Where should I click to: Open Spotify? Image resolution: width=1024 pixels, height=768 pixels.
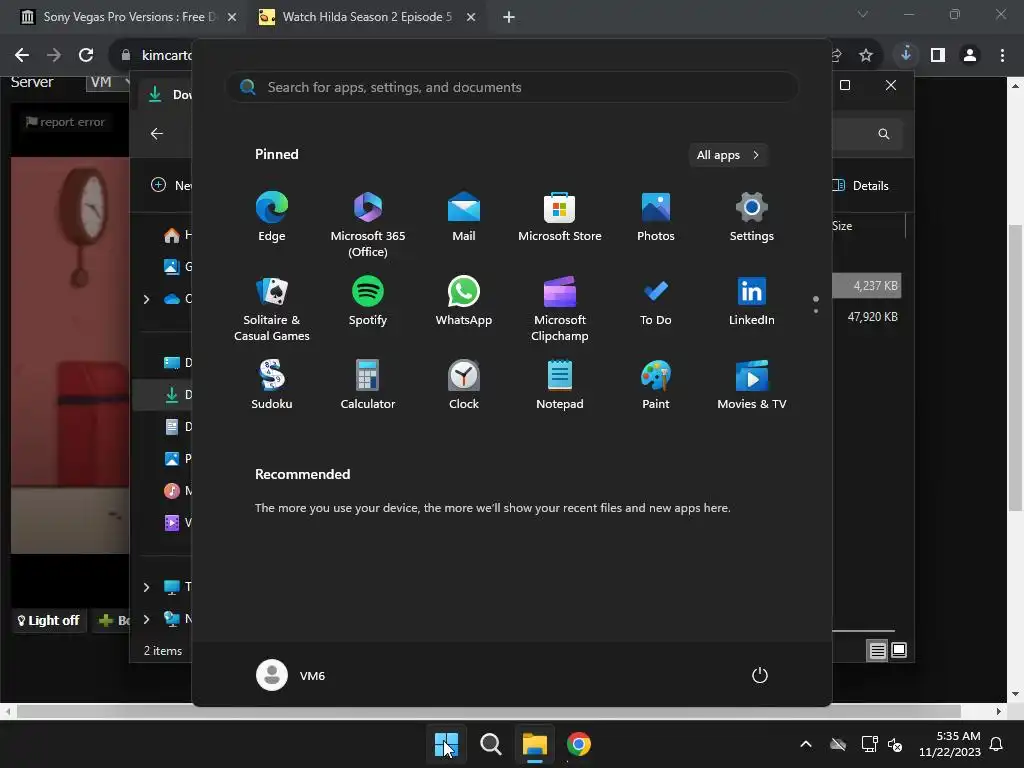pos(368,301)
